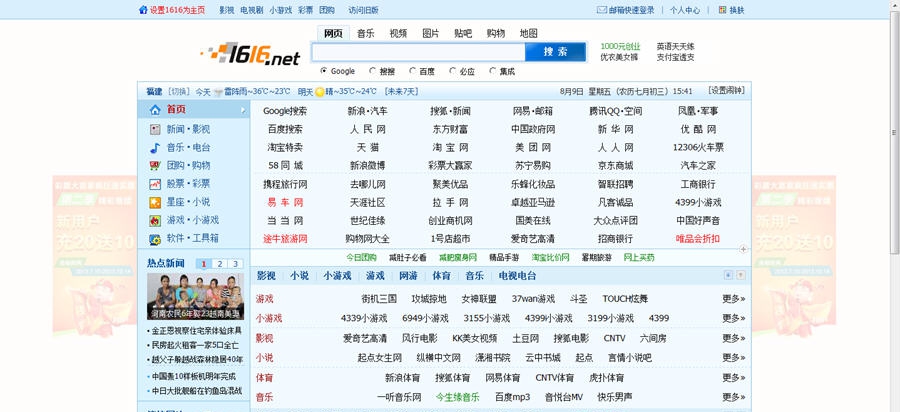
Task: Expand 更多» in the 小说 row
Action: pos(734,357)
